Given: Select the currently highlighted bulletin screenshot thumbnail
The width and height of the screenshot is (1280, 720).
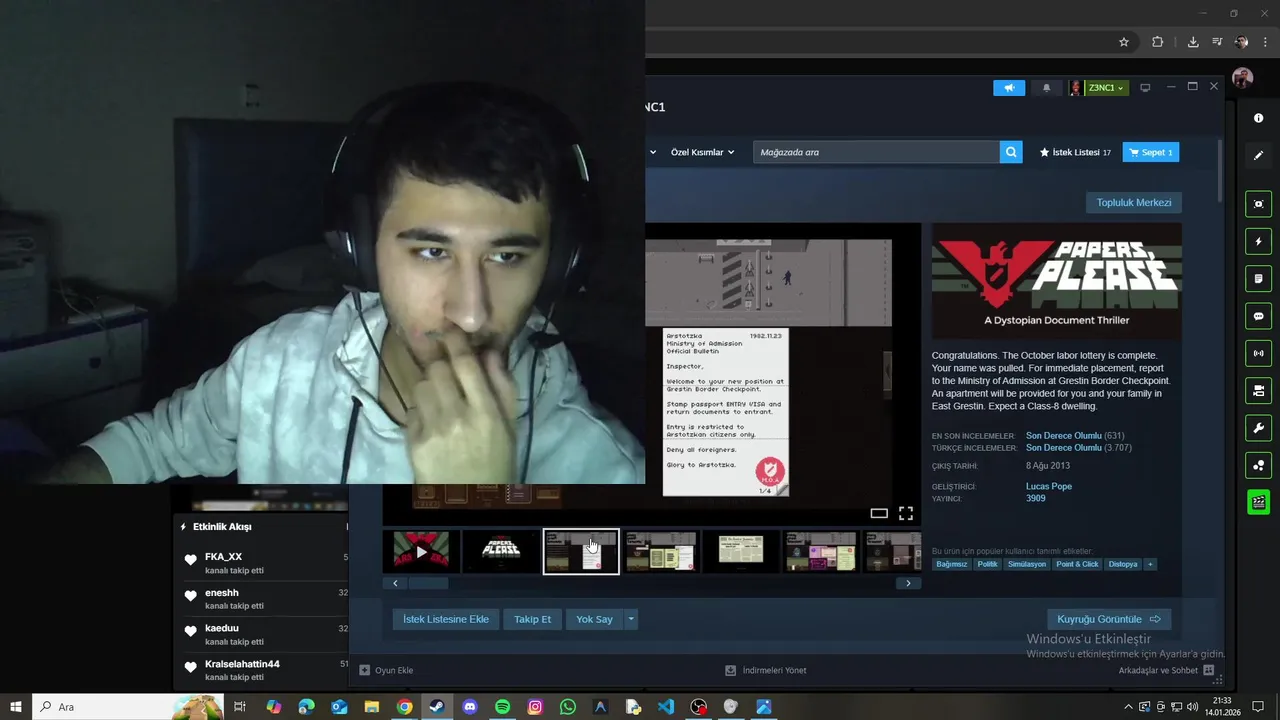Looking at the screenshot, I should 581,552.
